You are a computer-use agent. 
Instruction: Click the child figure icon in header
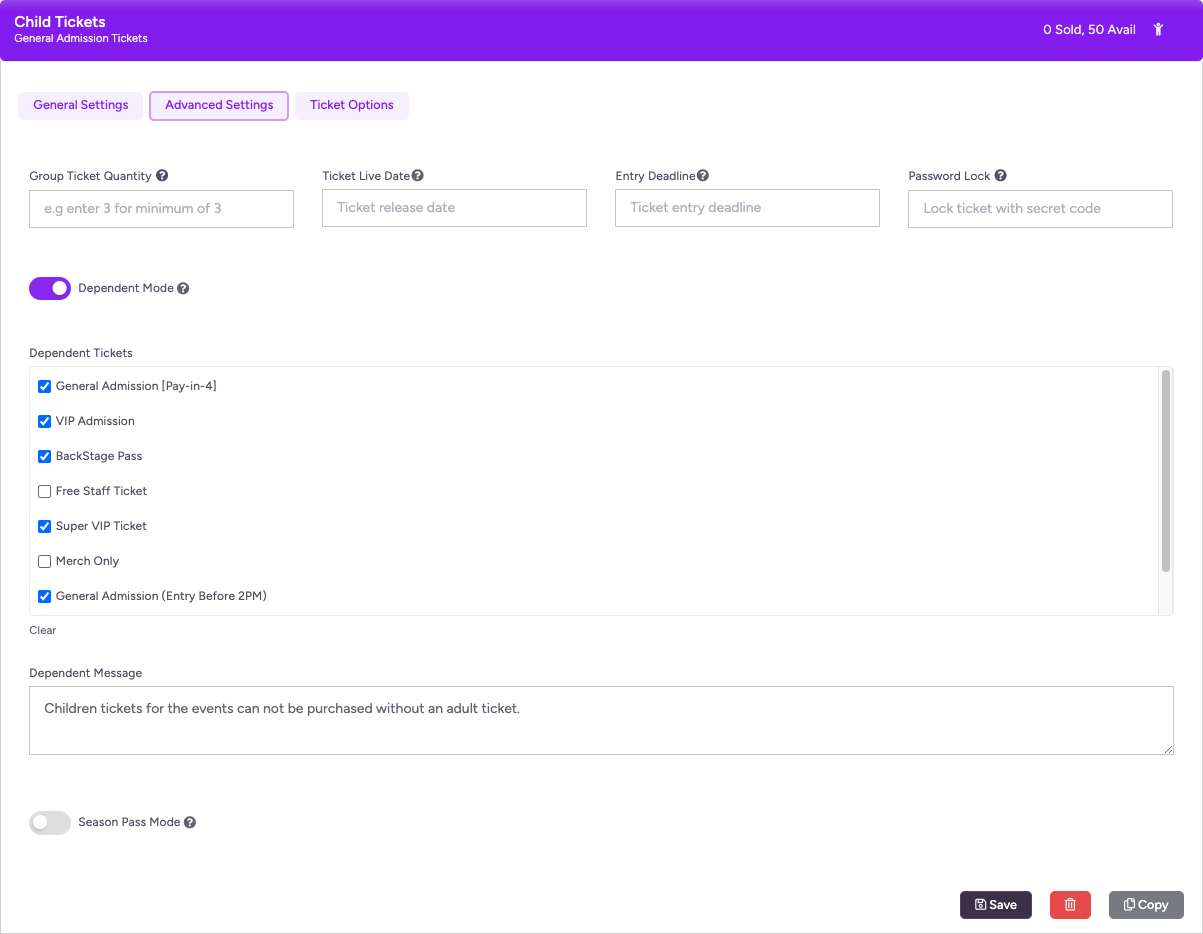(1158, 30)
